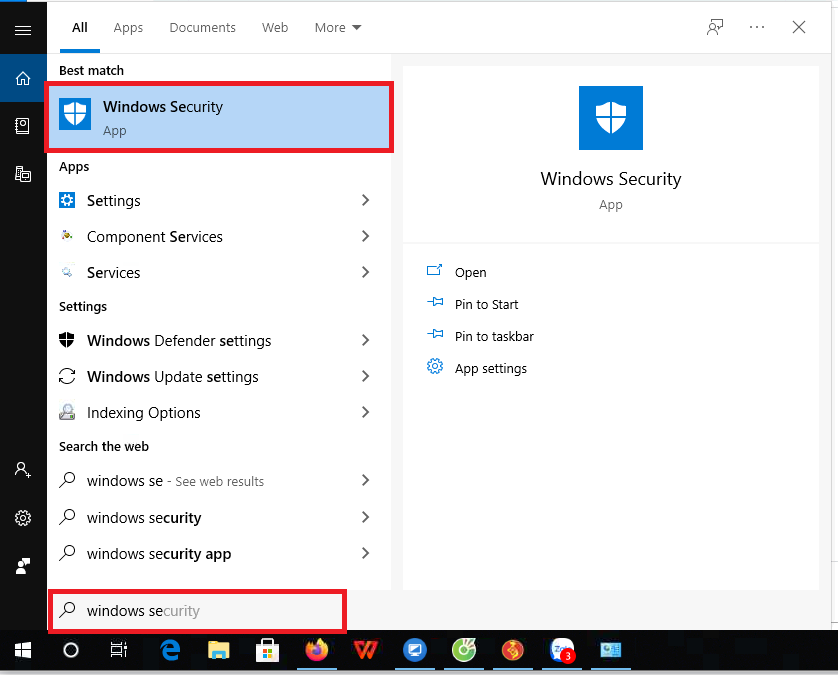Screen dimensions: 838x675
Task: Click the feedback icon in the top bar
Action: [x=715, y=27]
